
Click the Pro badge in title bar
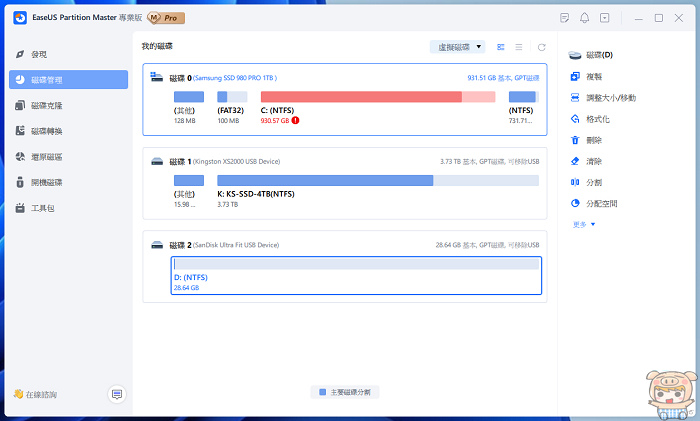(166, 18)
